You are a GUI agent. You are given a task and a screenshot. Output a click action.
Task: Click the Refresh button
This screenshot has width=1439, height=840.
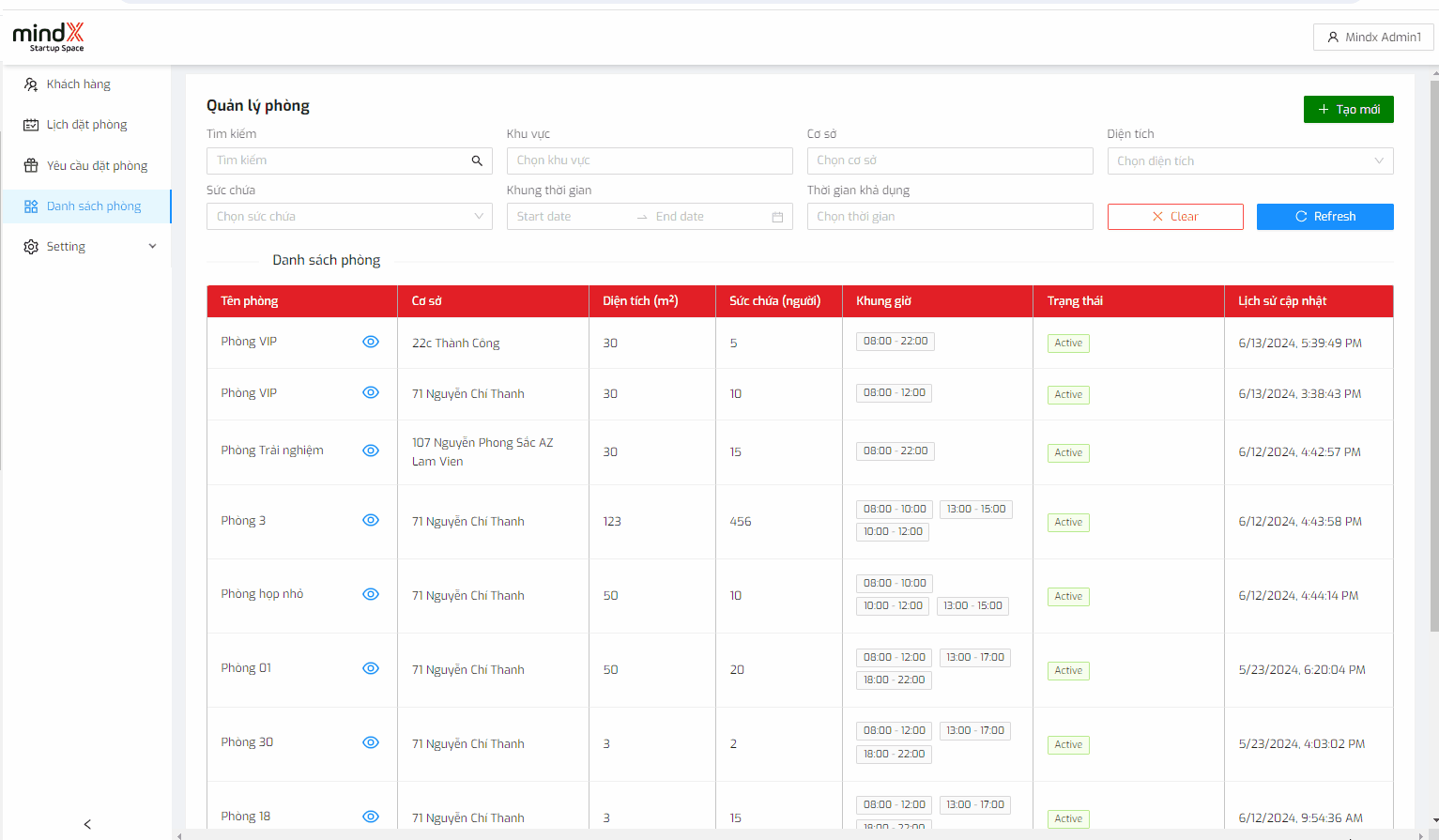click(x=1324, y=217)
